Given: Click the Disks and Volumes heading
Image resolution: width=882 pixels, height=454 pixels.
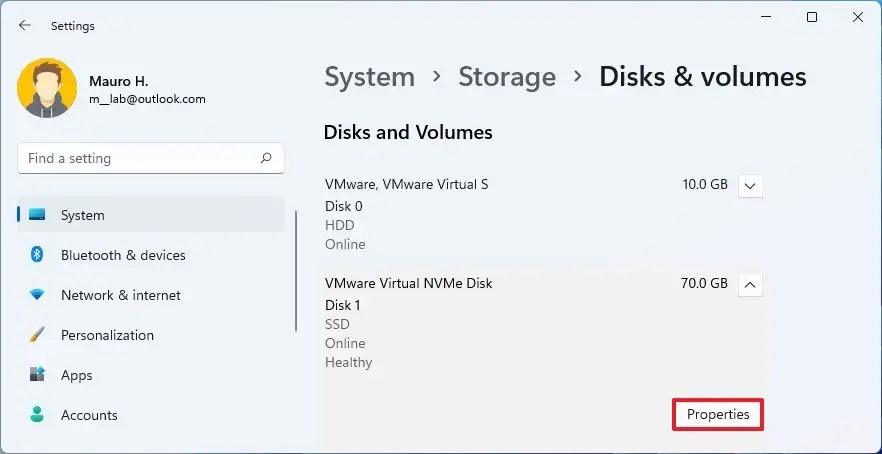Looking at the screenshot, I should (x=408, y=132).
